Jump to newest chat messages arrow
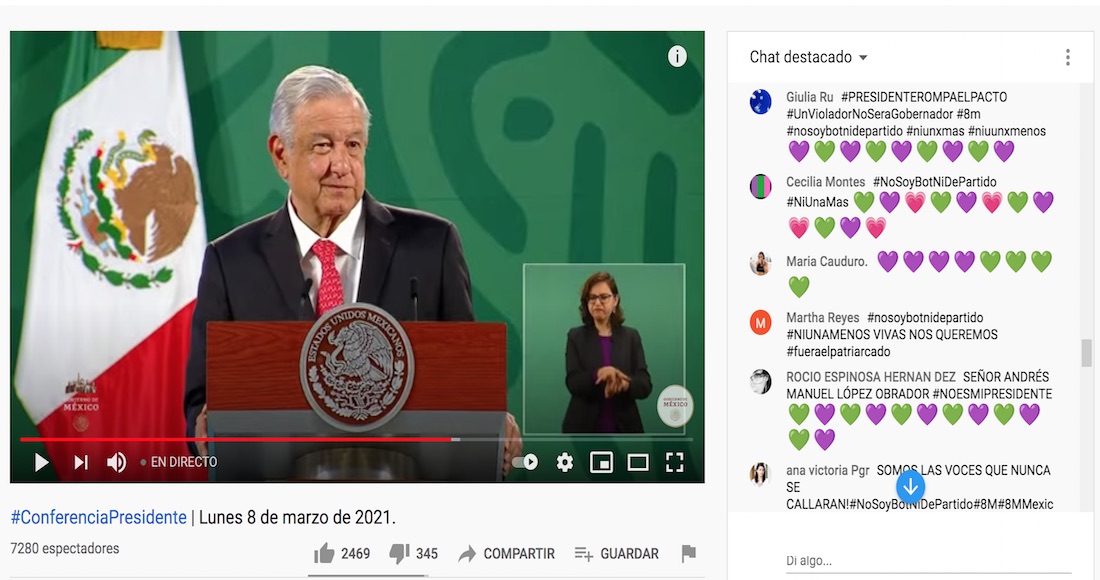 coord(911,485)
